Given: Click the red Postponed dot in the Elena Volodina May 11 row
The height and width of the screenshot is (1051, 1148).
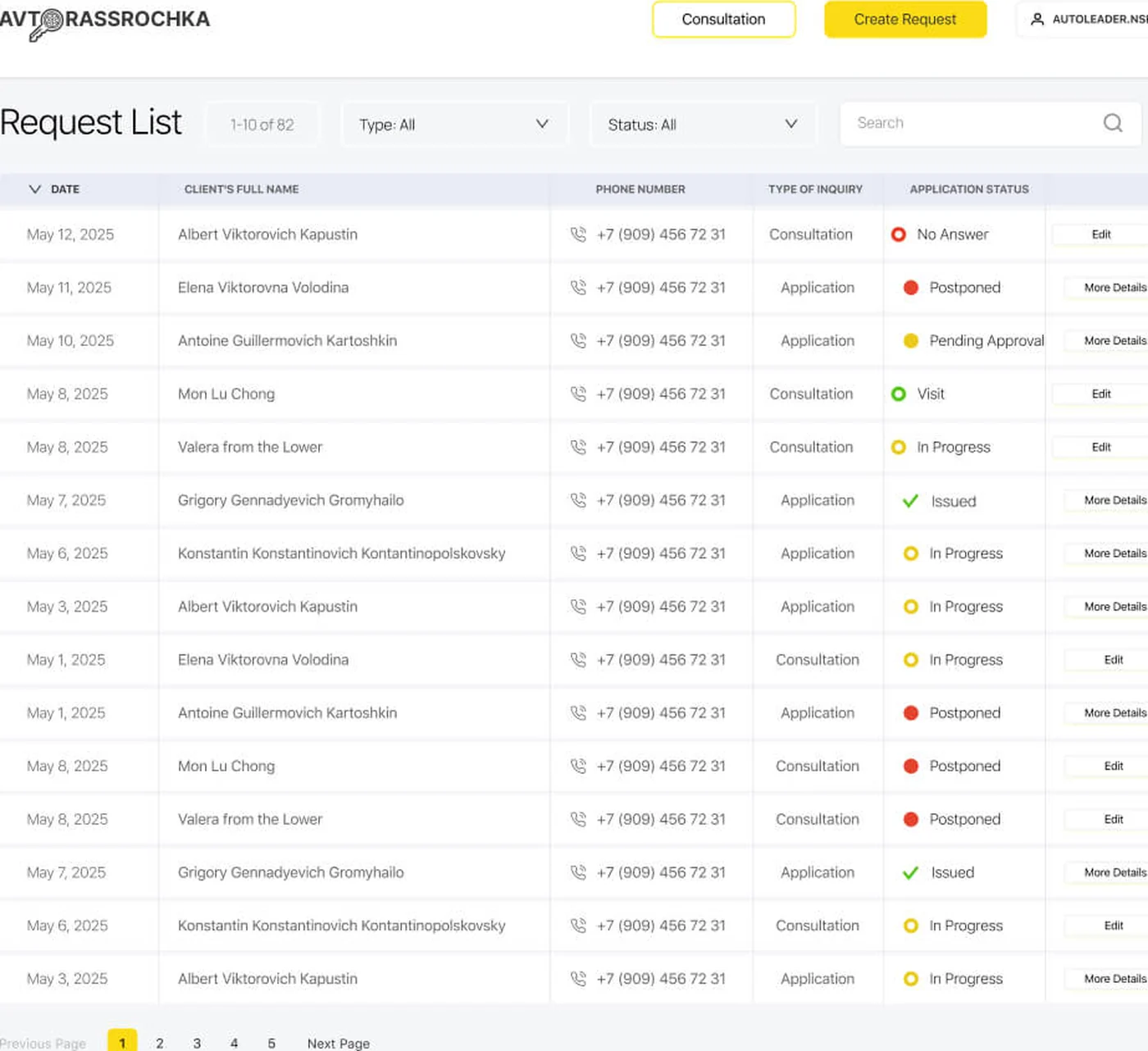Looking at the screenshot, I should click(x=910, y=288).
